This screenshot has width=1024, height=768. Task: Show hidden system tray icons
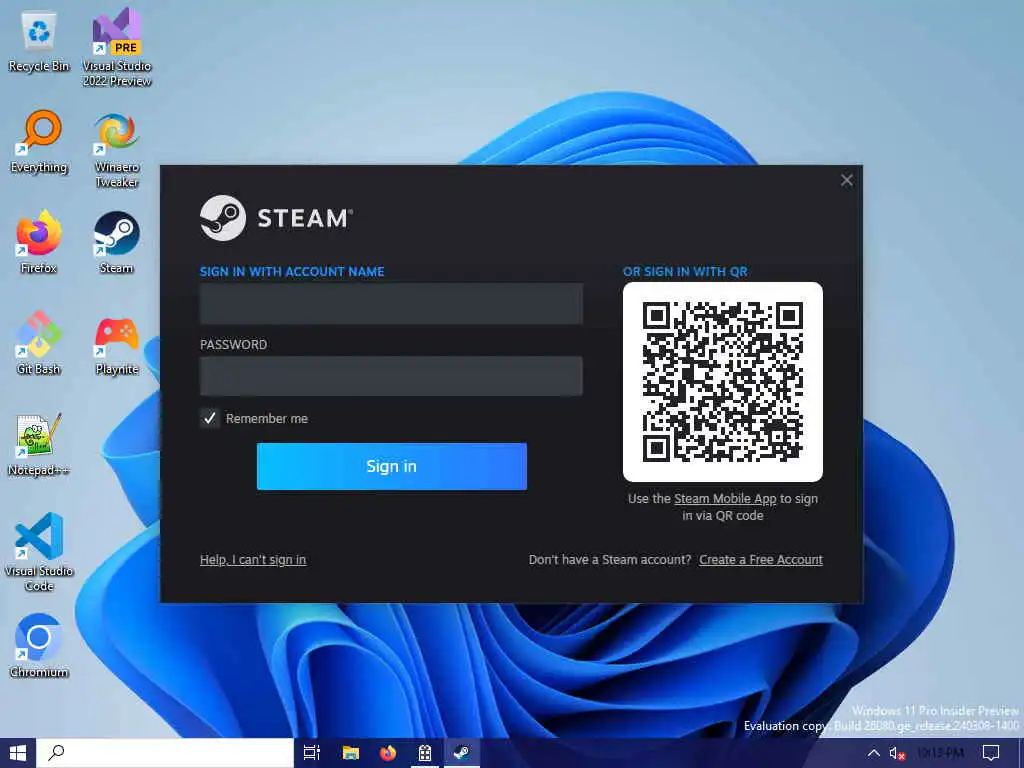pyautogui.click(x=873, y=753)
